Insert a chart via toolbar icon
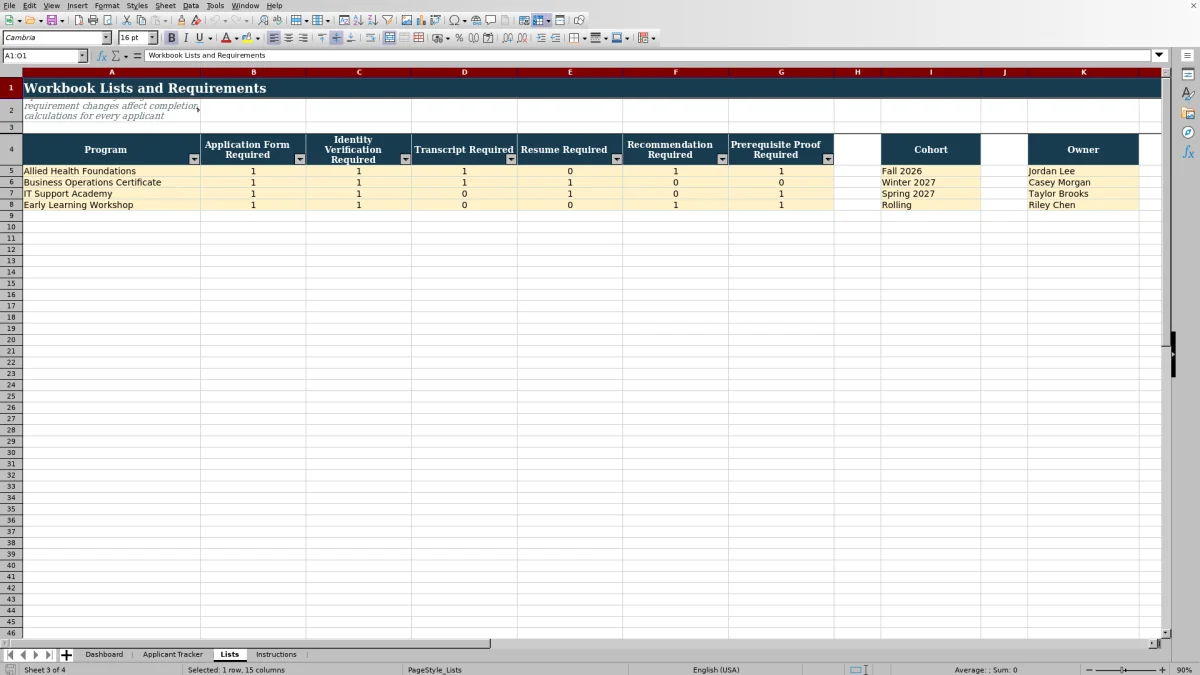Image resolution: width=1200 pixels, height=675 pixels. [421, 20]
